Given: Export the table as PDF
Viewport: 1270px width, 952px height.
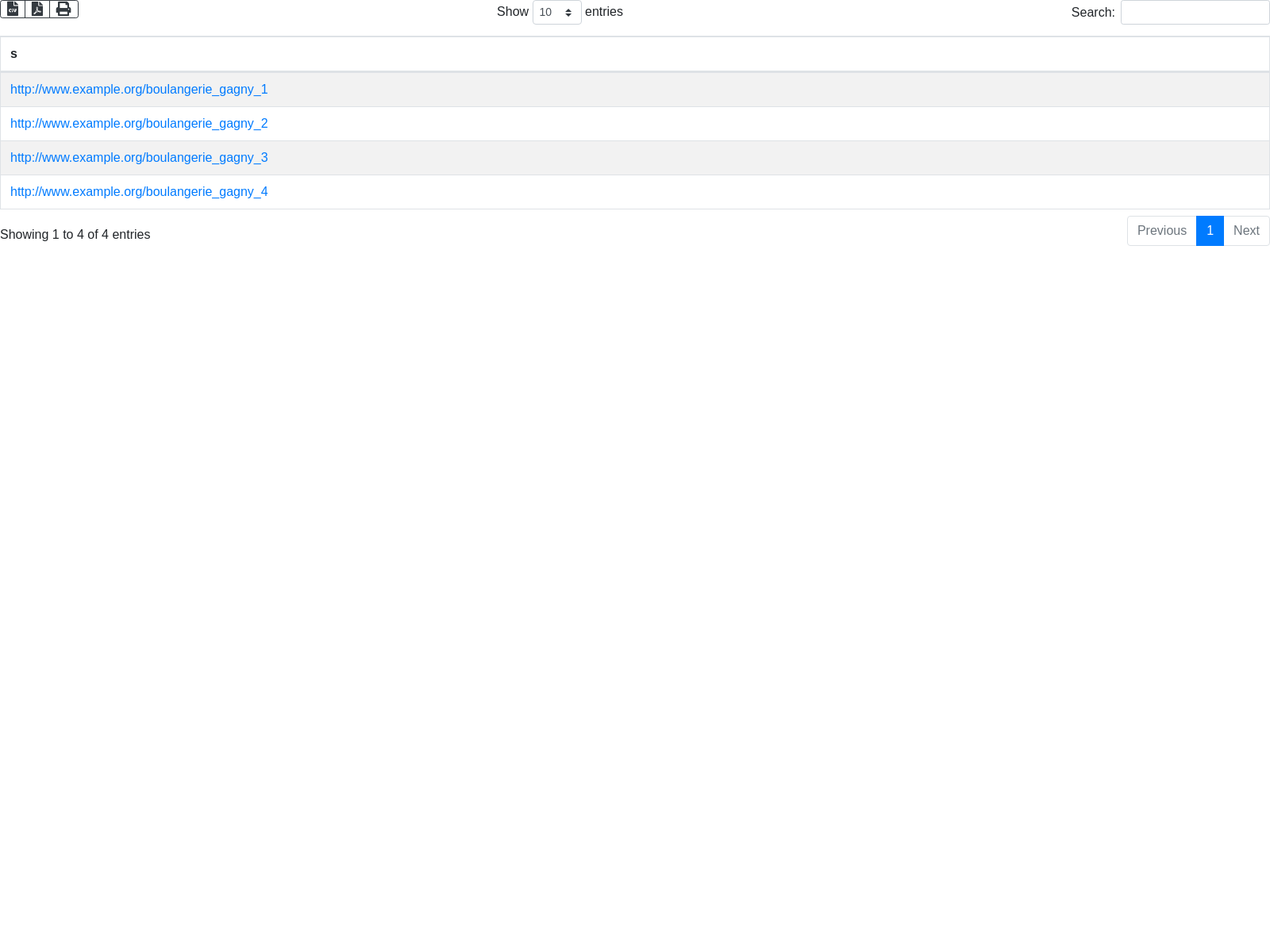Looking at the screenshot, I should 37,9.
